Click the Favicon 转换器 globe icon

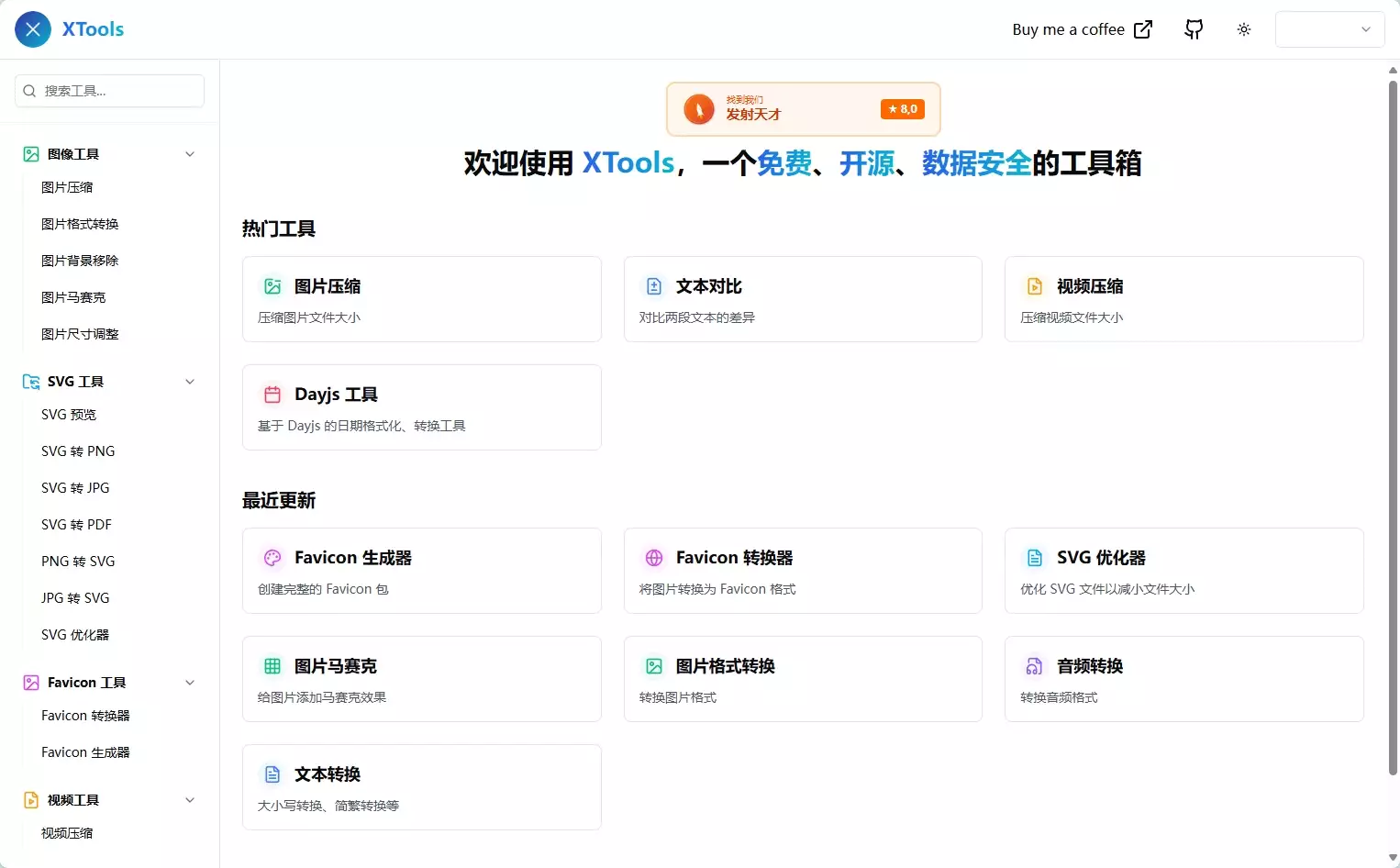point(654,558)
